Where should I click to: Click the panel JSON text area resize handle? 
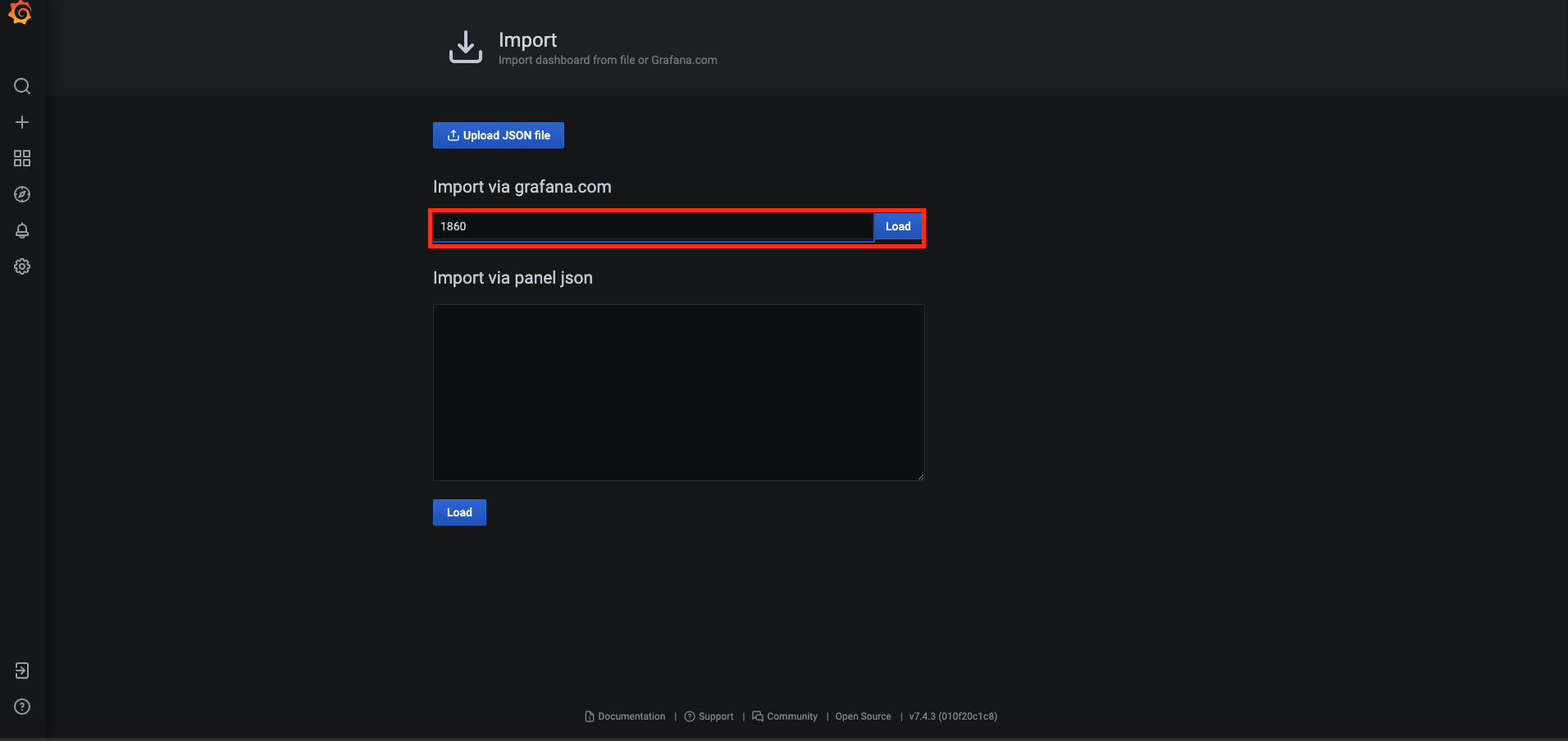[x=920, y=476]
